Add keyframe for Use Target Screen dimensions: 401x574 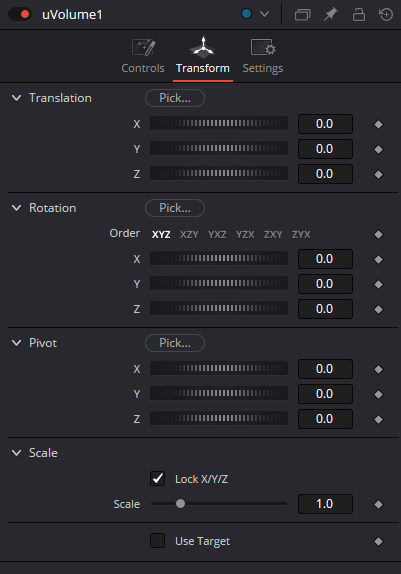(378, 541)
